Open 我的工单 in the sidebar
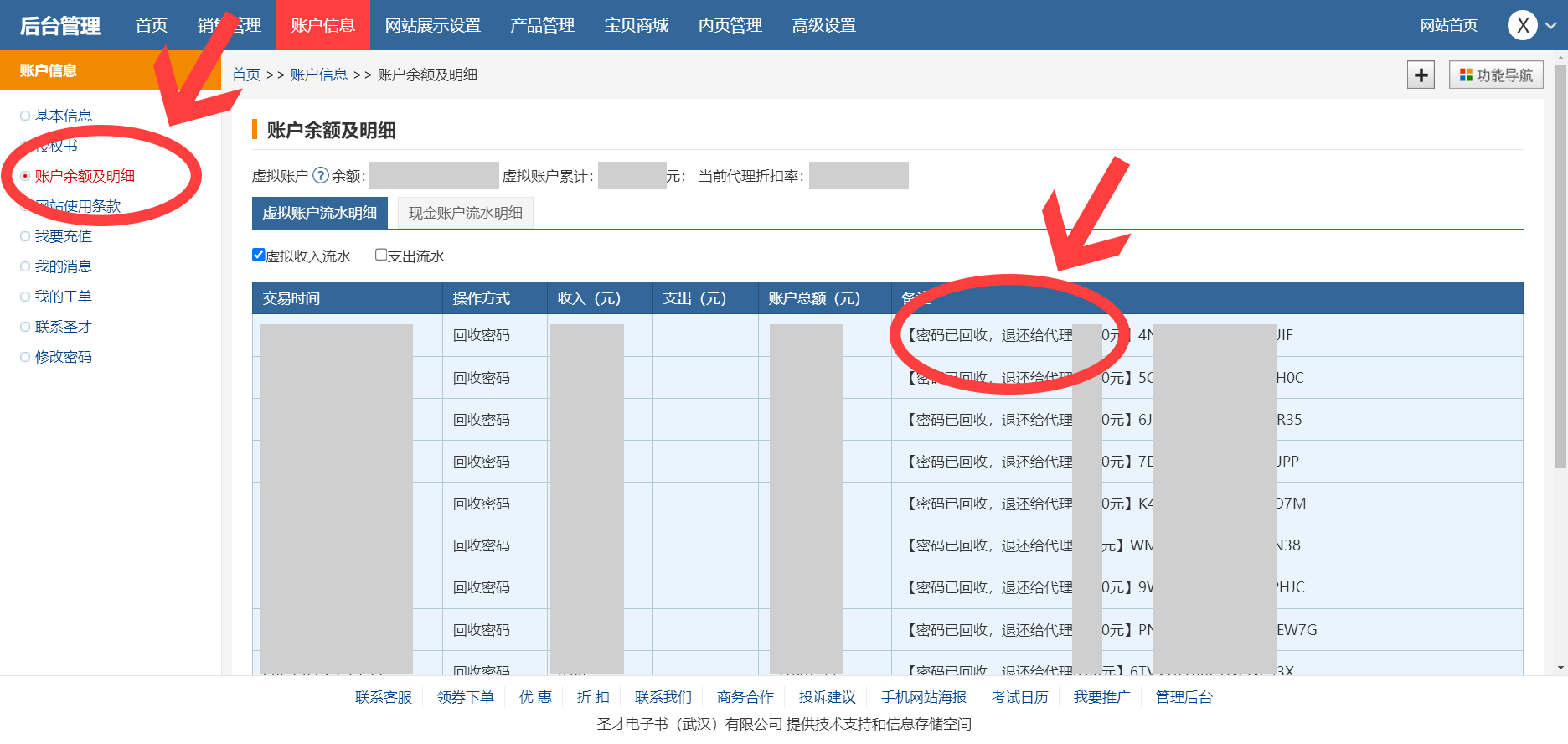The width and height of the screenshot is (1568, 744). (x=64, y=297)
